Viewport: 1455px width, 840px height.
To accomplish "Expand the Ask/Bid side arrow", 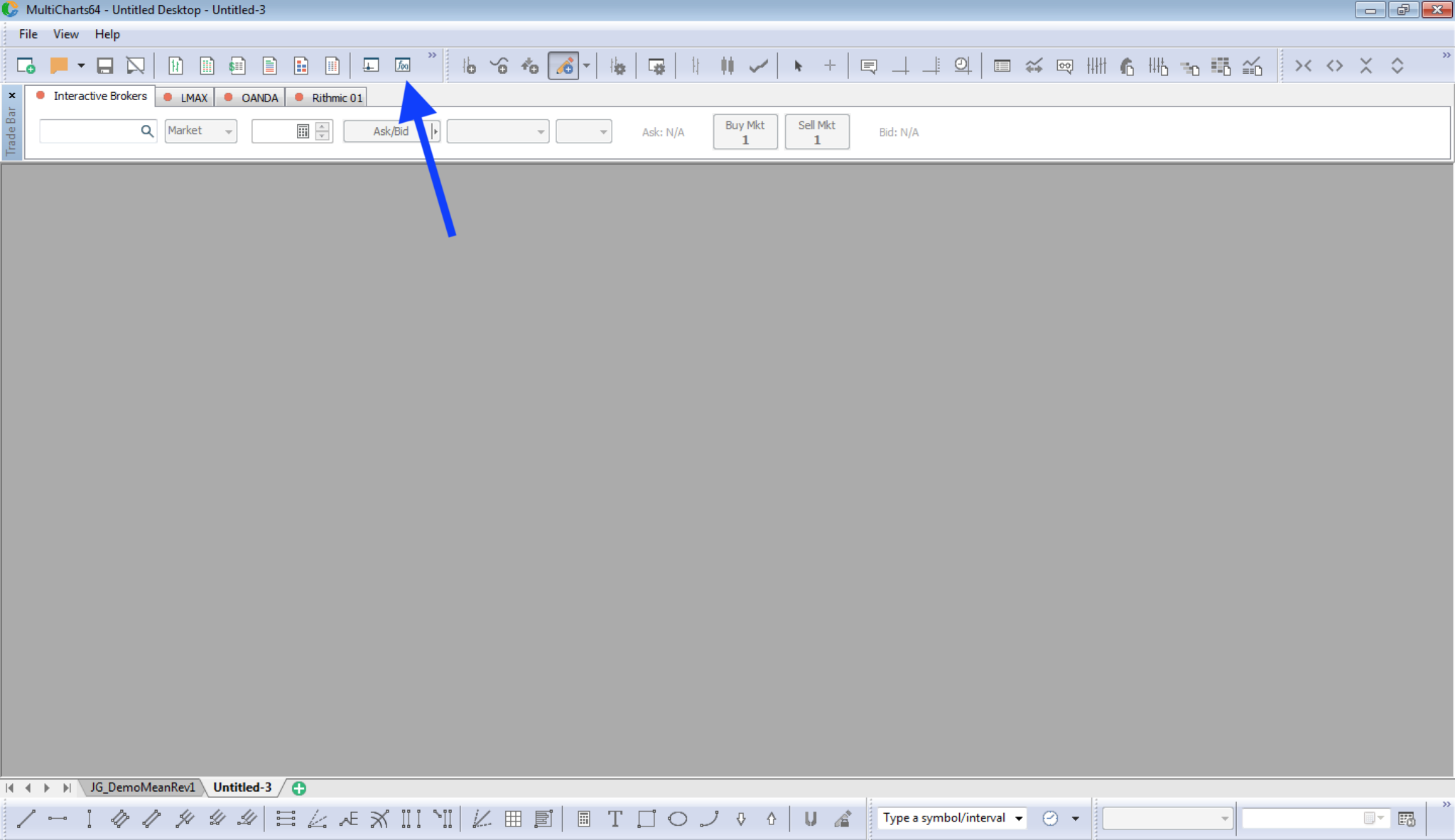I will click(435, 131).
